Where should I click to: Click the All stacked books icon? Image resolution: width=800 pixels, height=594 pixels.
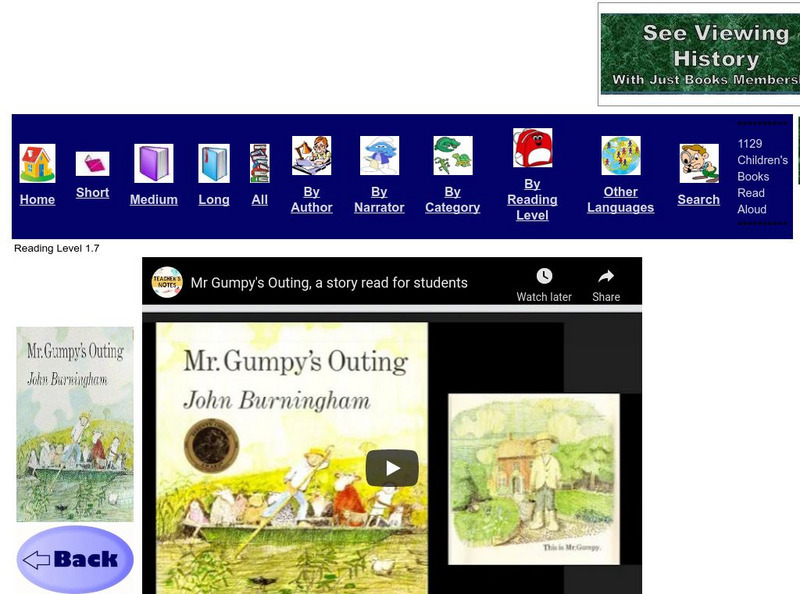point(260,163)
